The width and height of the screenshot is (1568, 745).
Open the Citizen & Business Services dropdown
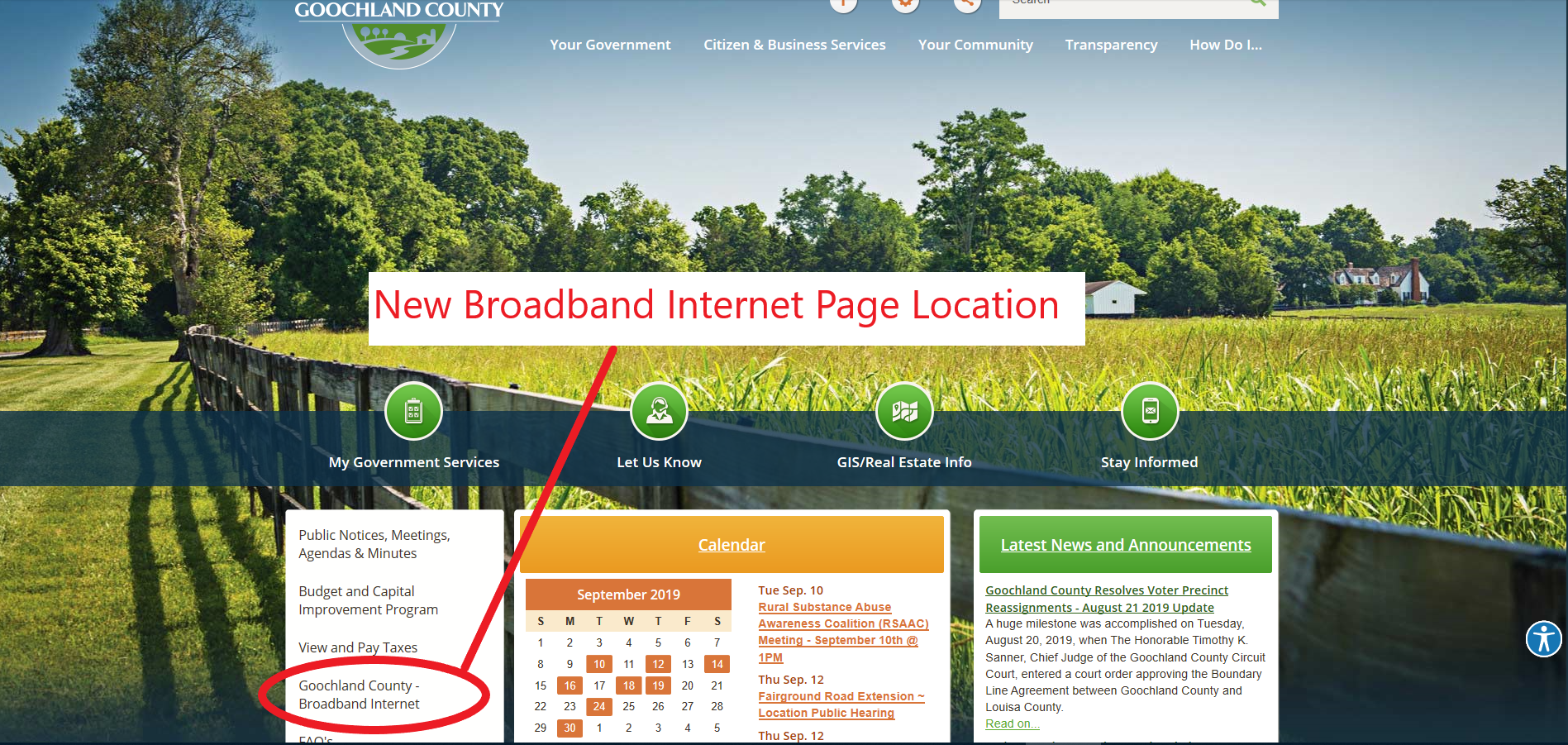(x=794, y=45)
